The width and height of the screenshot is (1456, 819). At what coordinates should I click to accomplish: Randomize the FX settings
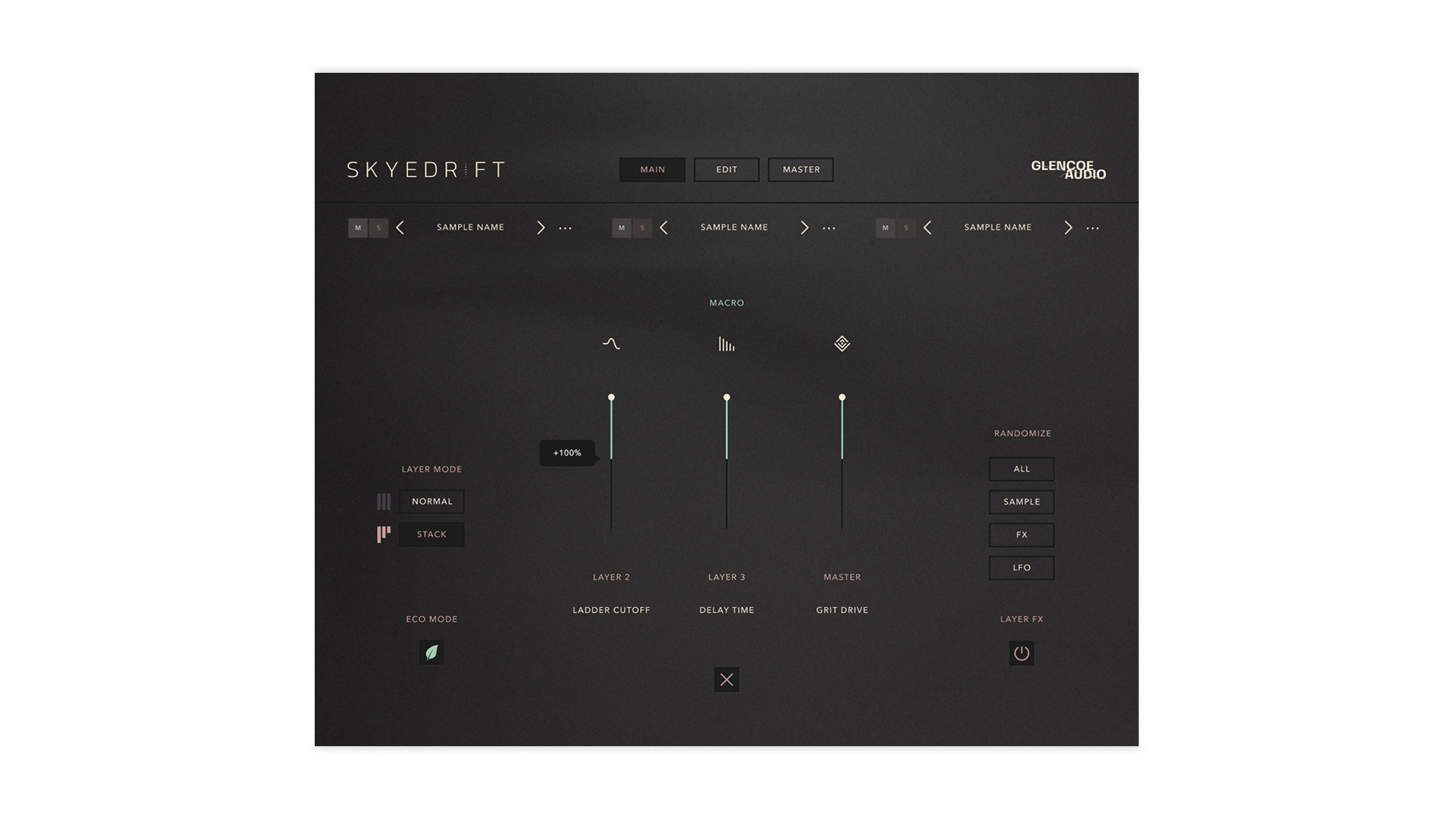tap(1021, 535)
